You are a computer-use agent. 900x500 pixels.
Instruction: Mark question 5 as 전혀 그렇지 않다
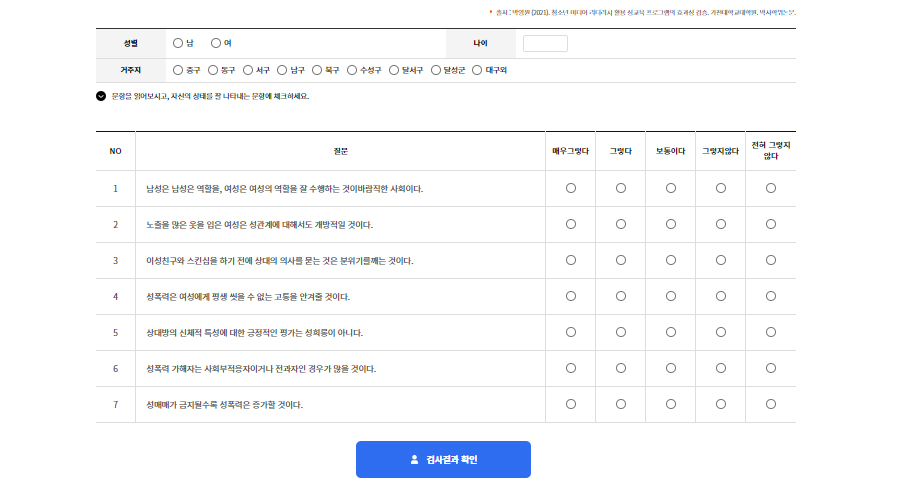(771, 332)
